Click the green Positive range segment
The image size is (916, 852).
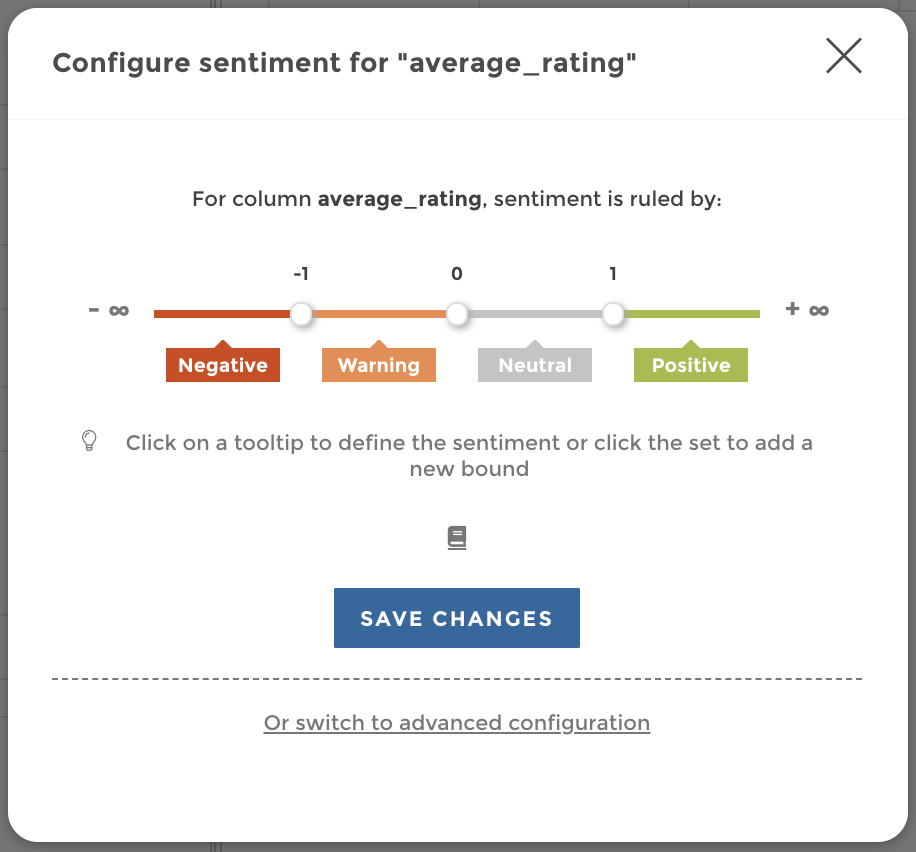point(692,314)
